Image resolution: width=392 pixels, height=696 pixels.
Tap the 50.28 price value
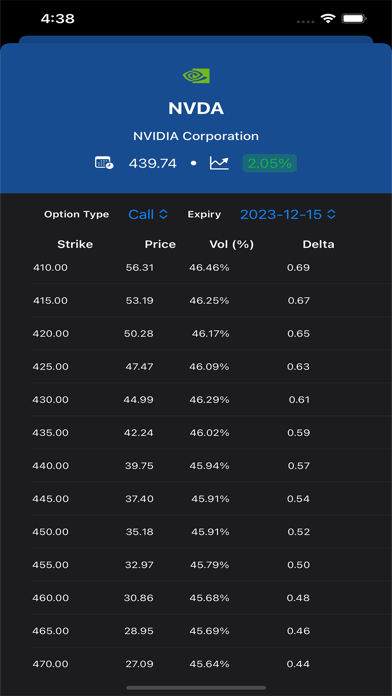click(x=139, y=333)
